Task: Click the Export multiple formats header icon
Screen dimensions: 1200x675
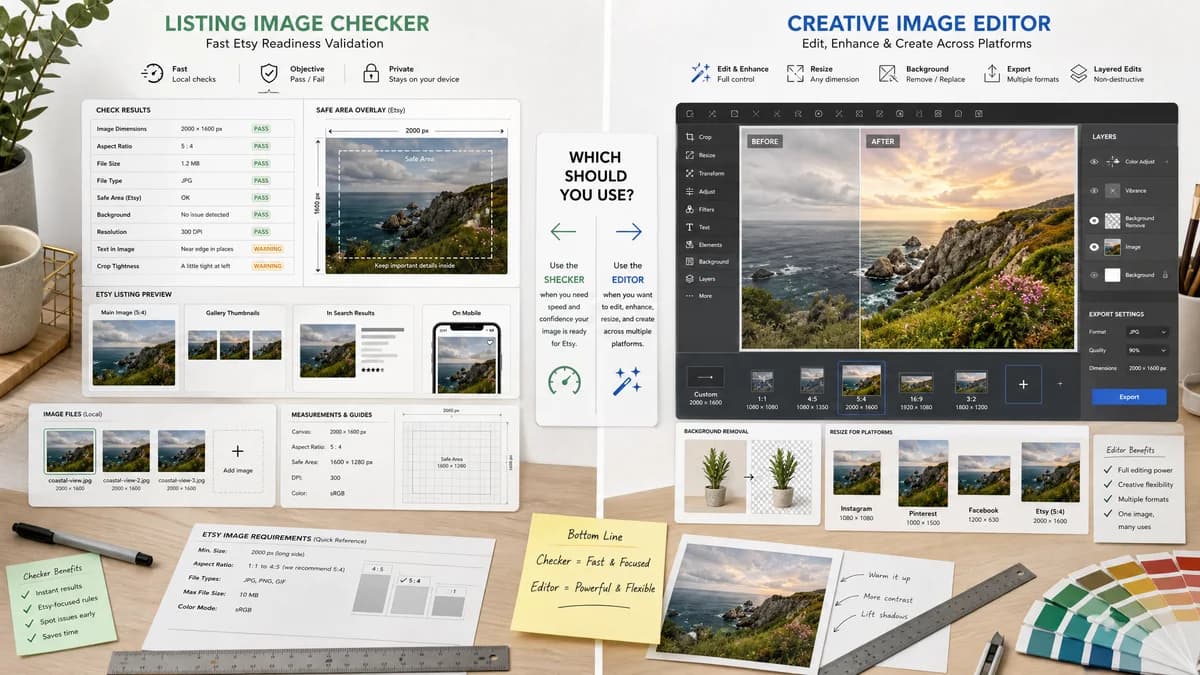Action: pyautogui.click(x=991, y=73)
